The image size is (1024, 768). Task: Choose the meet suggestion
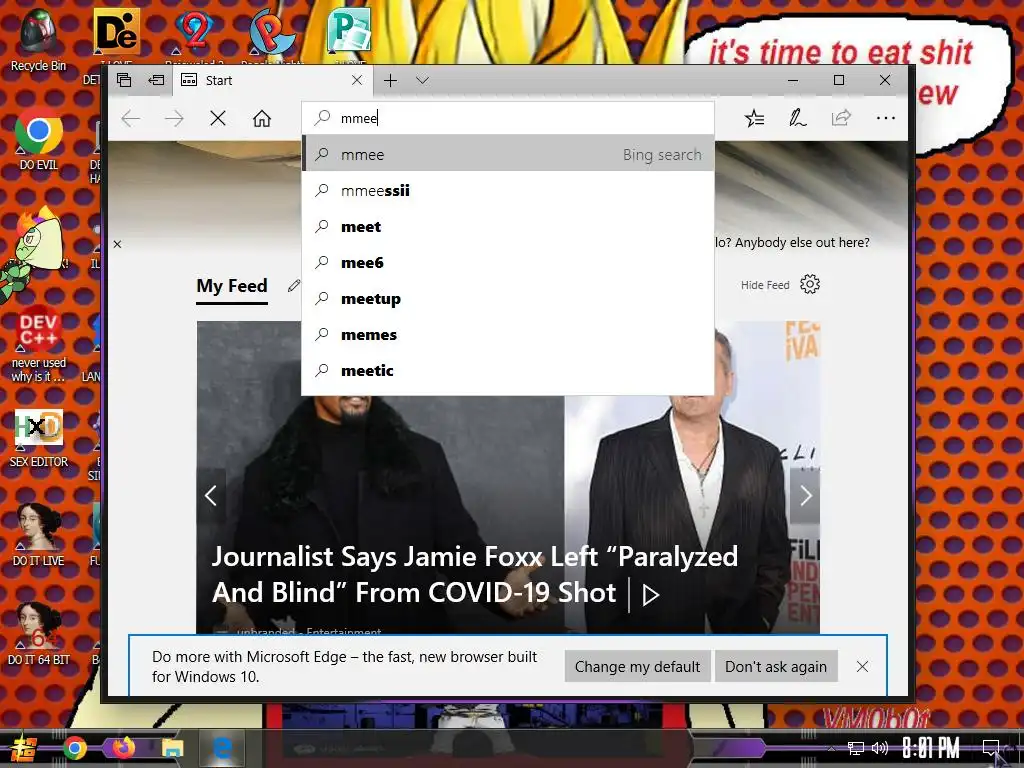[508, 227]
